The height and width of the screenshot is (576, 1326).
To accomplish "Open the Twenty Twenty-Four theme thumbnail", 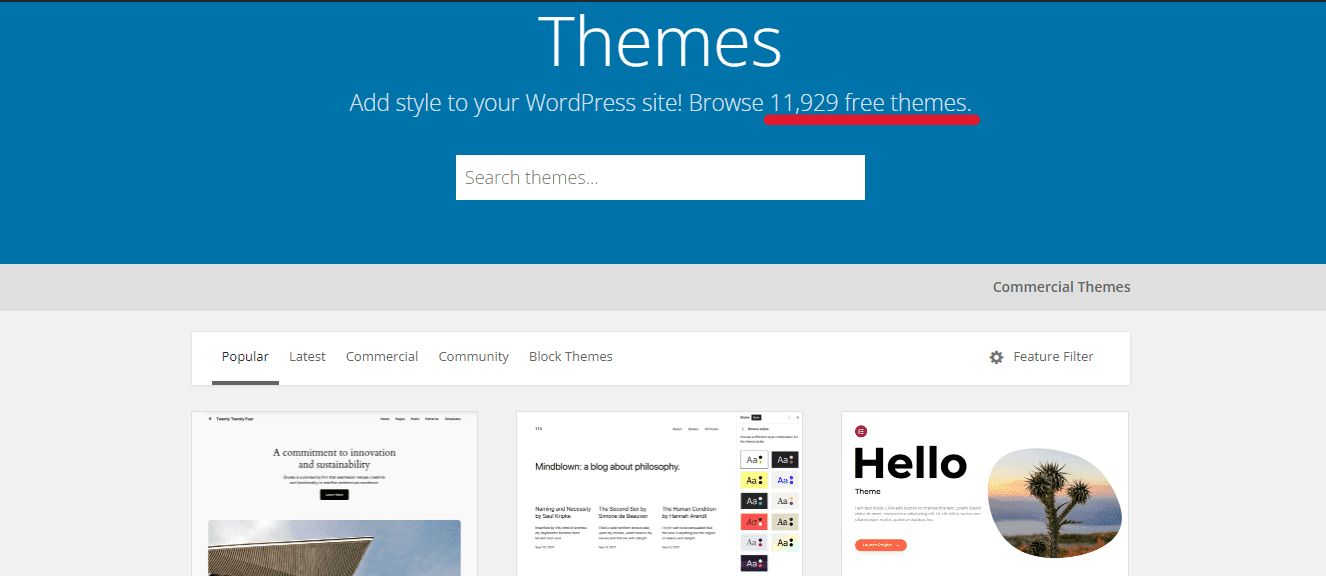I will tap(334, 494).
